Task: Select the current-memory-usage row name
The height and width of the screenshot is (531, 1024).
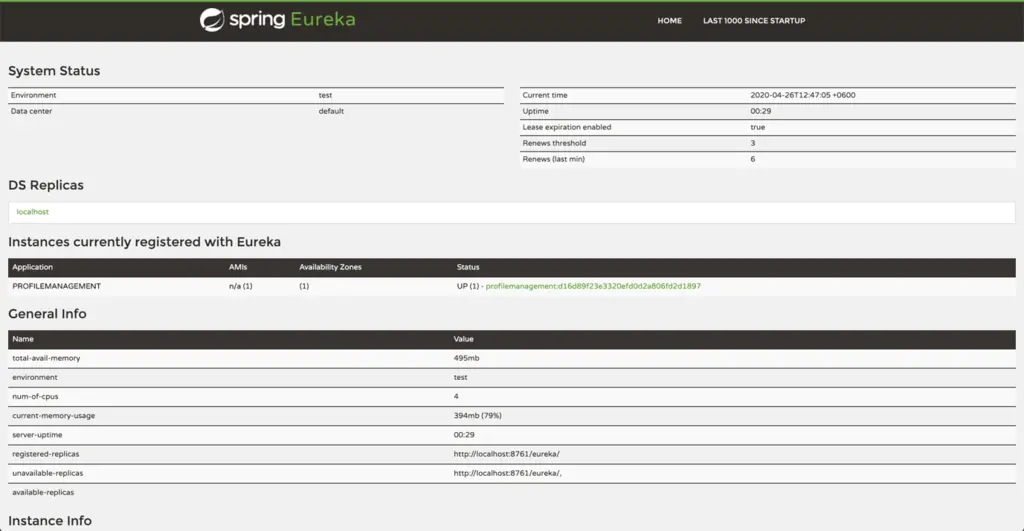Action: click(x=54, y=415)
